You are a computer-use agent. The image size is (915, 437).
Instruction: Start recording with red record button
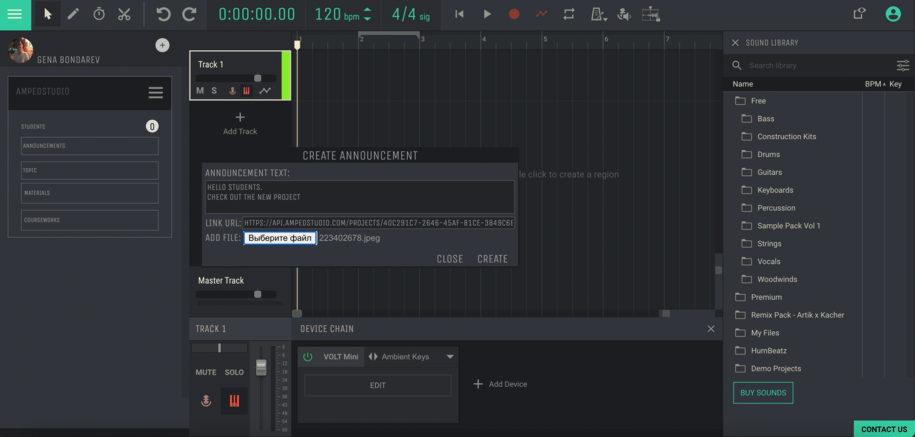click(514, 14)
